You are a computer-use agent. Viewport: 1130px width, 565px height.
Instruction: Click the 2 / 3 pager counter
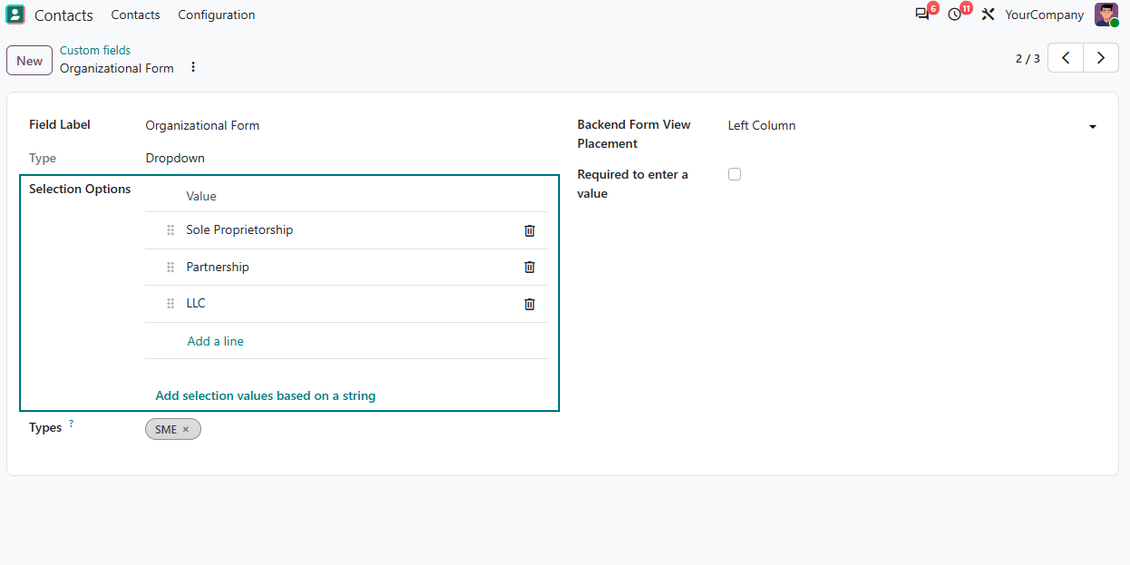tap(1028, 58)
